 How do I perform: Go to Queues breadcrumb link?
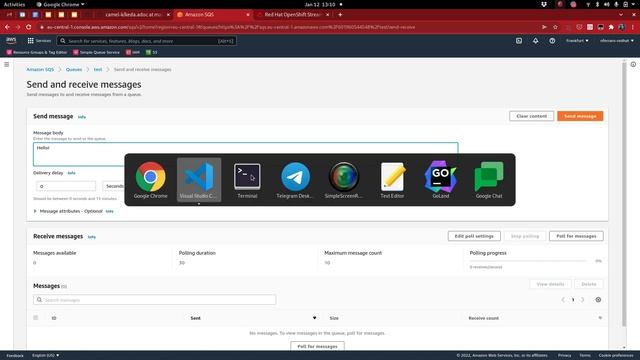pos(74,69)
